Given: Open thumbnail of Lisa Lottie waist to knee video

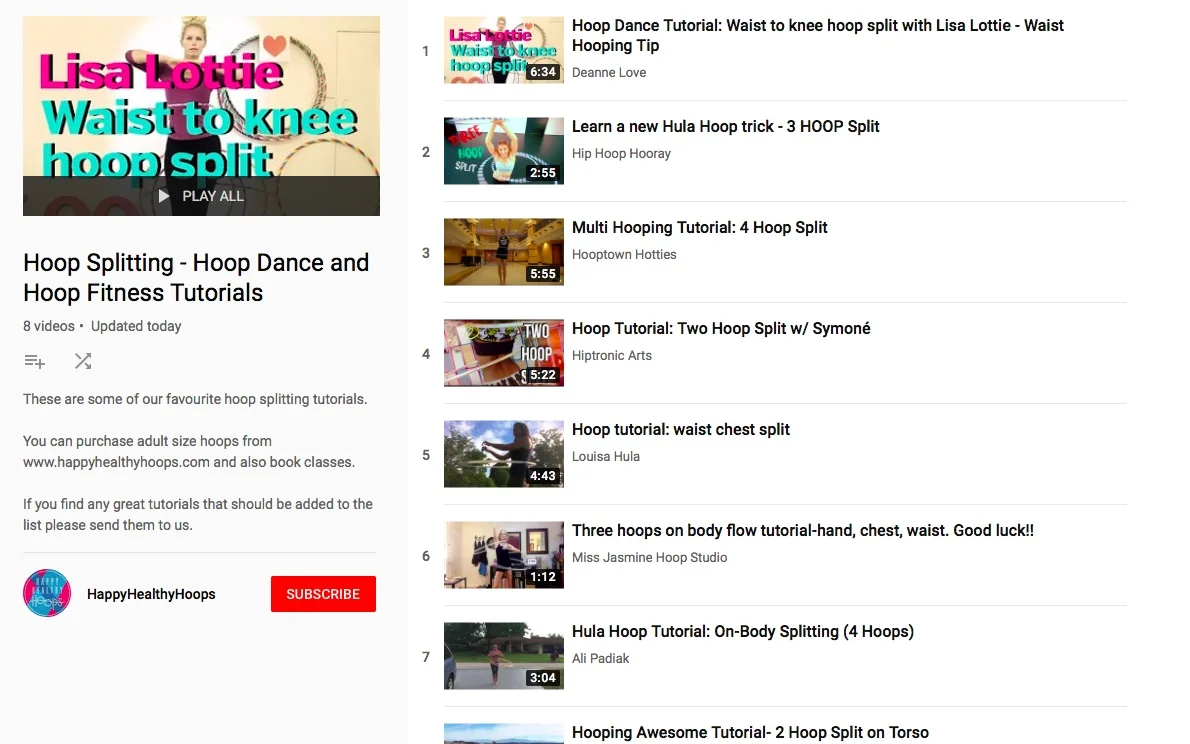Looking at the screenshot, I should (504, 50).
